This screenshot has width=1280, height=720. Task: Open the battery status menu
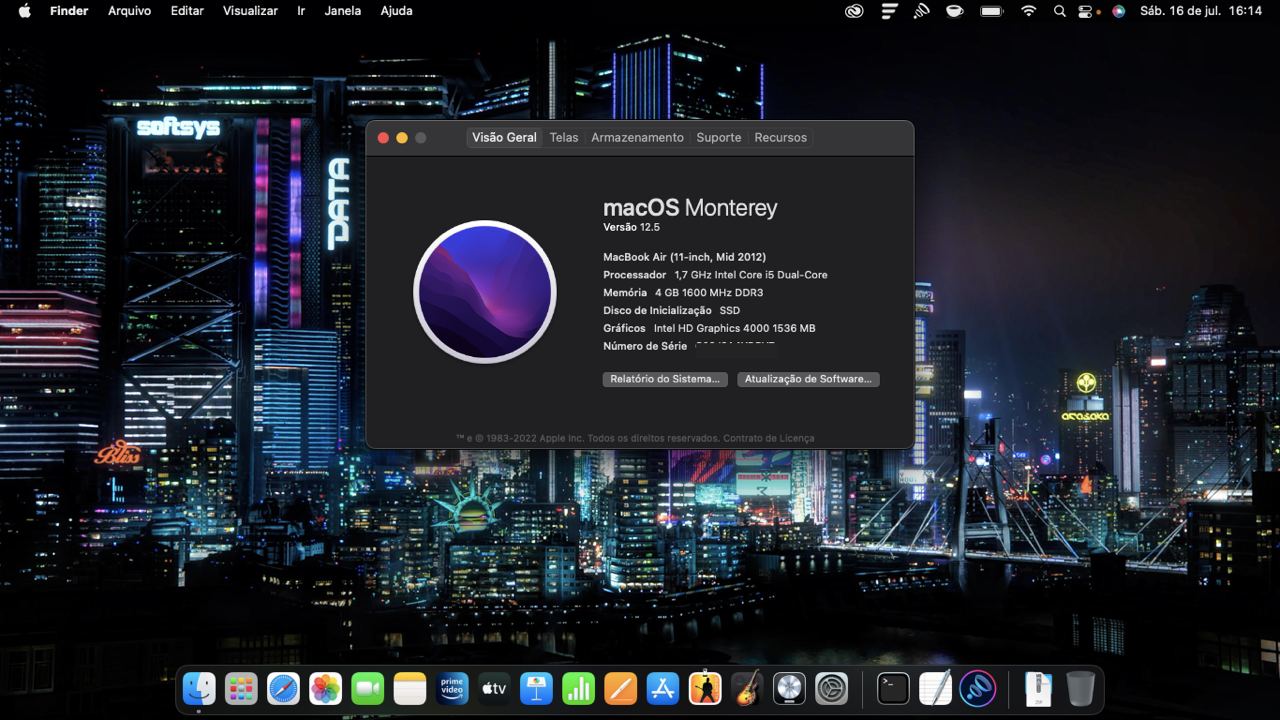[991, 11]
